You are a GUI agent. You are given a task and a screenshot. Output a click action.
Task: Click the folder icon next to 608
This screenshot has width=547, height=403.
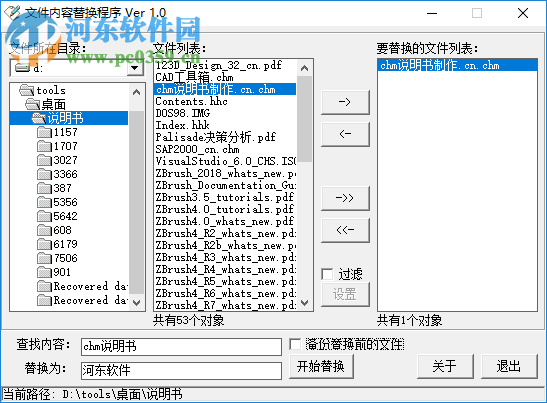pyautogui.click(x=44, y=230)
